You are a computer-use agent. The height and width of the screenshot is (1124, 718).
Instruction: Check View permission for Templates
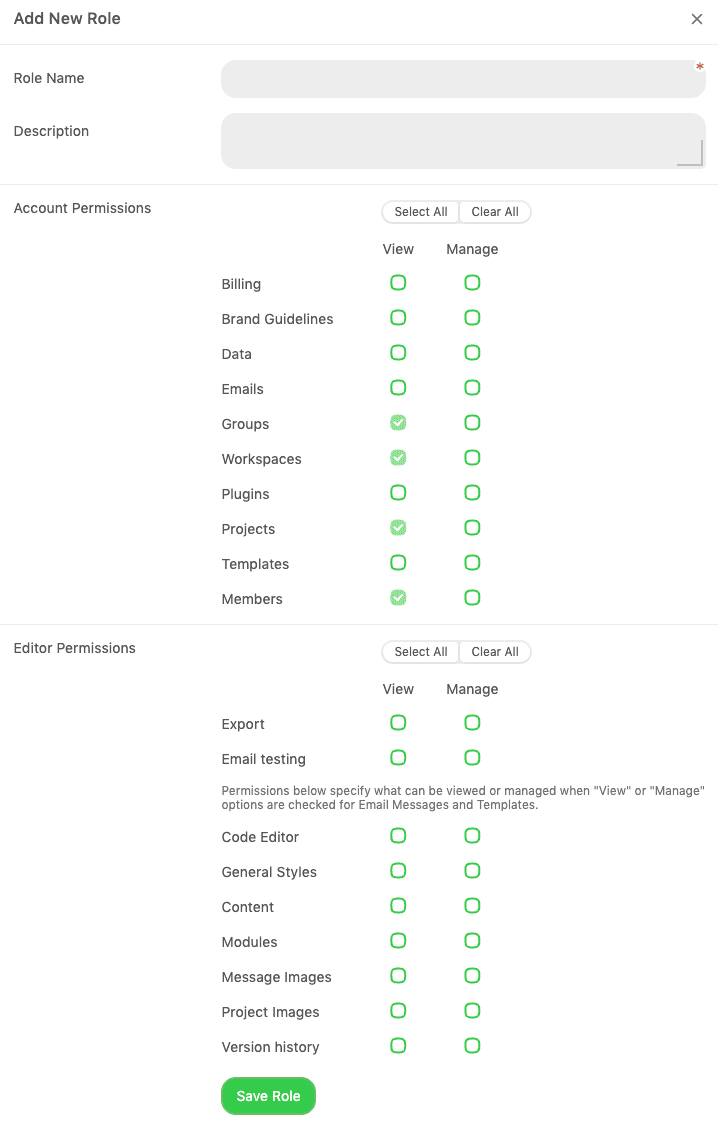[x=398, y=563]
